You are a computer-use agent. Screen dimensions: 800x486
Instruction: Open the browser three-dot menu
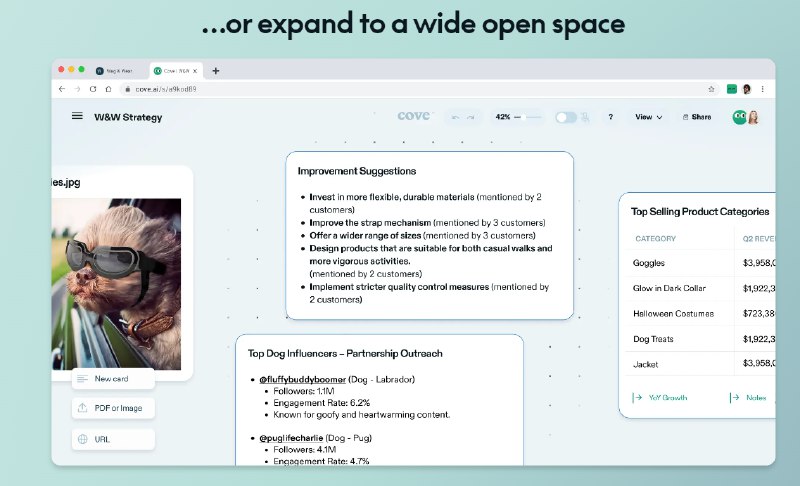(763, 89)
